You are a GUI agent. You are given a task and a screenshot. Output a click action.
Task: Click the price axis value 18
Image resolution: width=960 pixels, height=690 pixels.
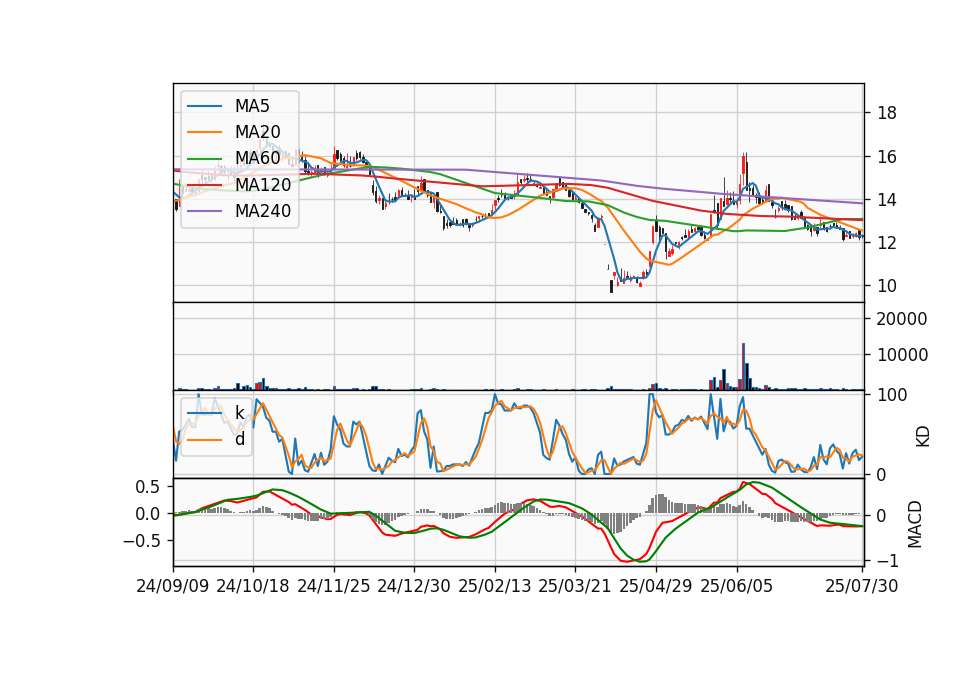(x=887, y=113)
